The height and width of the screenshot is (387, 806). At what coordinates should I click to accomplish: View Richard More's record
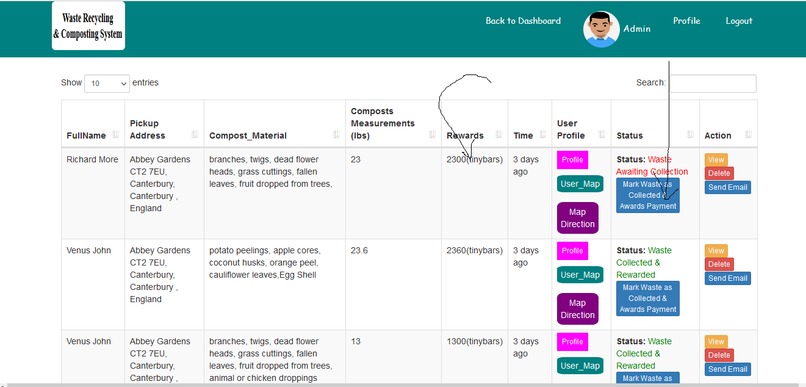(x=716, y=160)
